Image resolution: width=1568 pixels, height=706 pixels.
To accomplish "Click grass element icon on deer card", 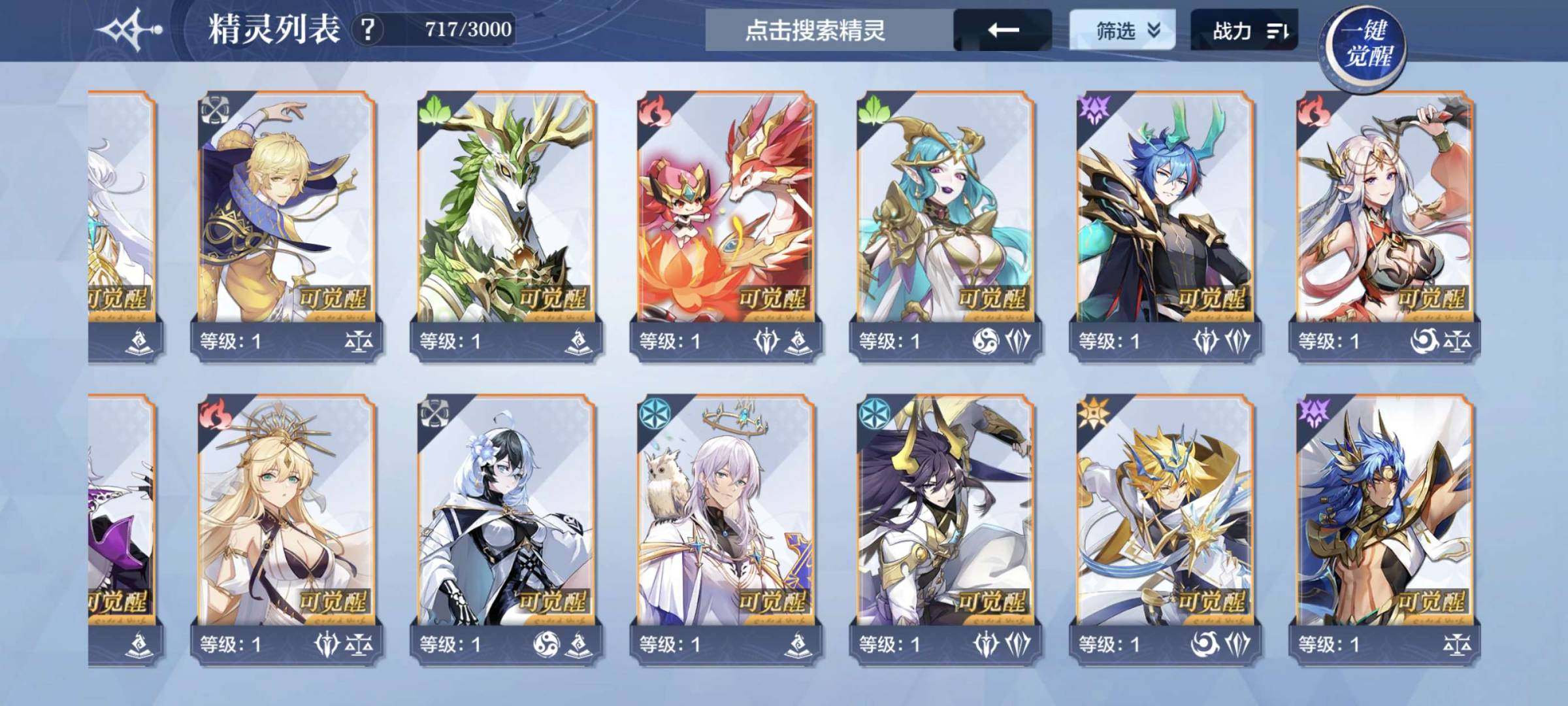I will pos(433,109).
